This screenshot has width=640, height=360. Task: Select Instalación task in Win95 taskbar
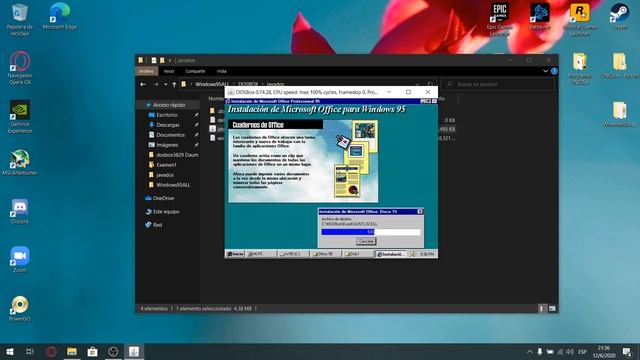click(x=390, y=254)
